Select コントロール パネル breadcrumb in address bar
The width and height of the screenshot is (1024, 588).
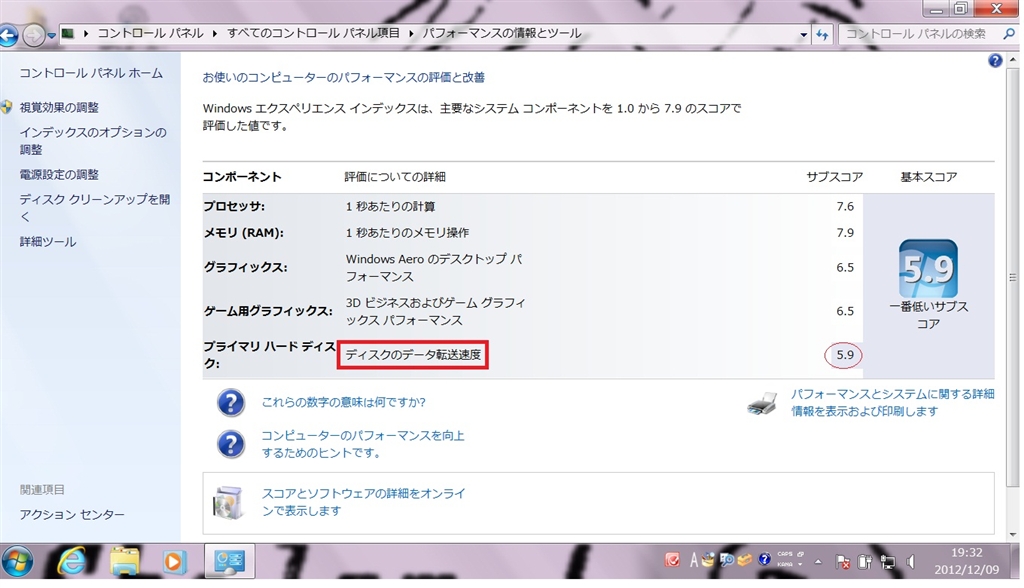150,33
